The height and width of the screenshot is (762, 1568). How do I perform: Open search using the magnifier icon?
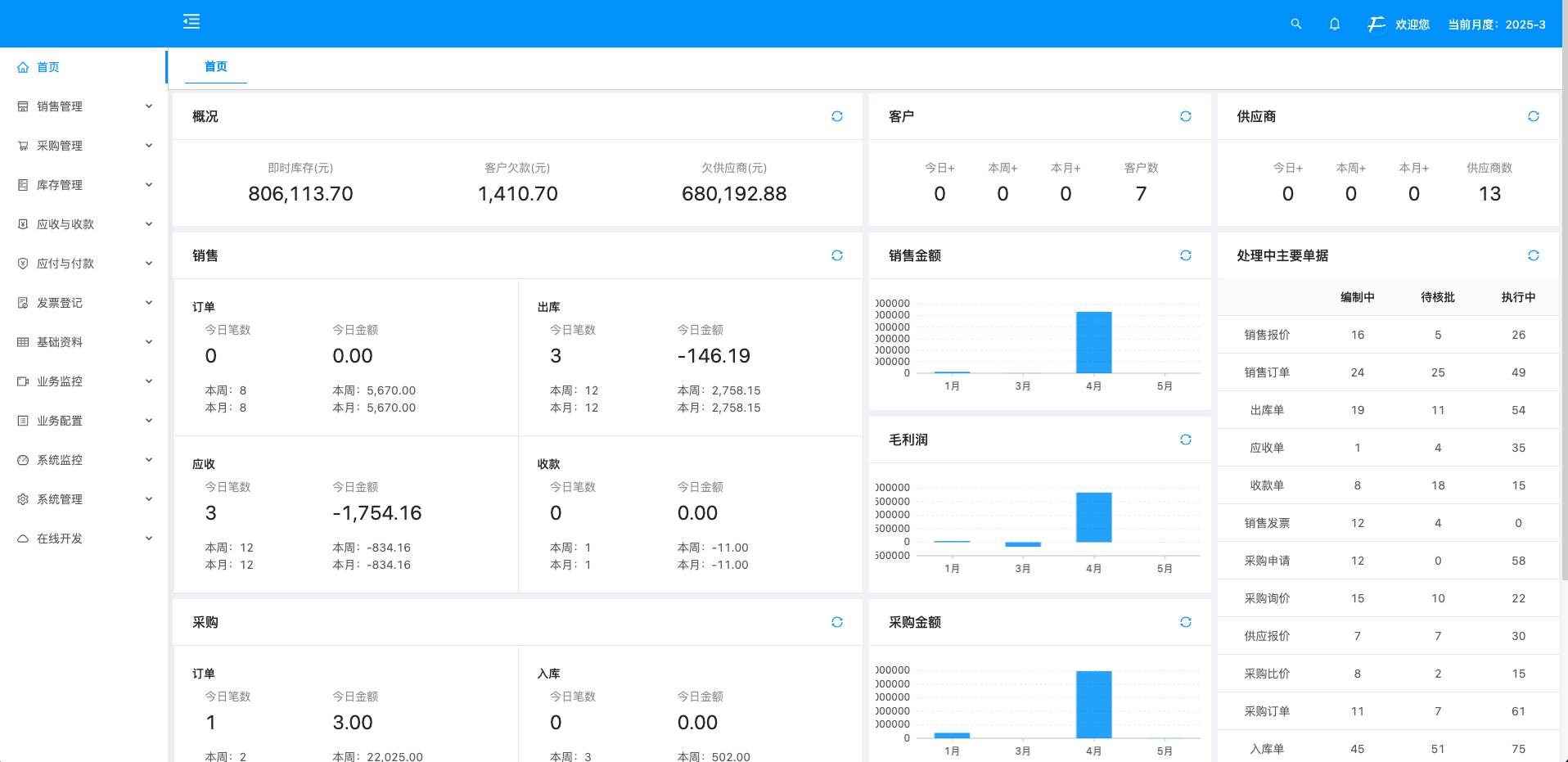[x=1295, y=24]
